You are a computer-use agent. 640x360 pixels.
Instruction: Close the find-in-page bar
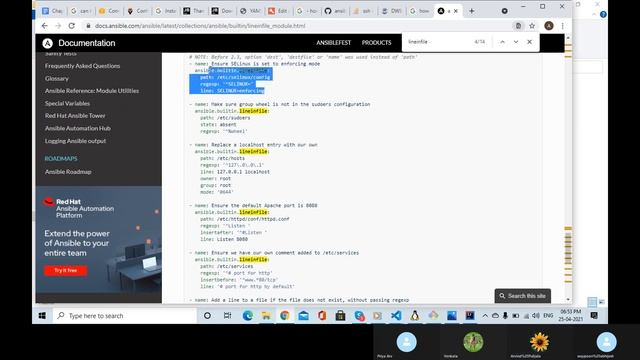[x=529, y=42]
